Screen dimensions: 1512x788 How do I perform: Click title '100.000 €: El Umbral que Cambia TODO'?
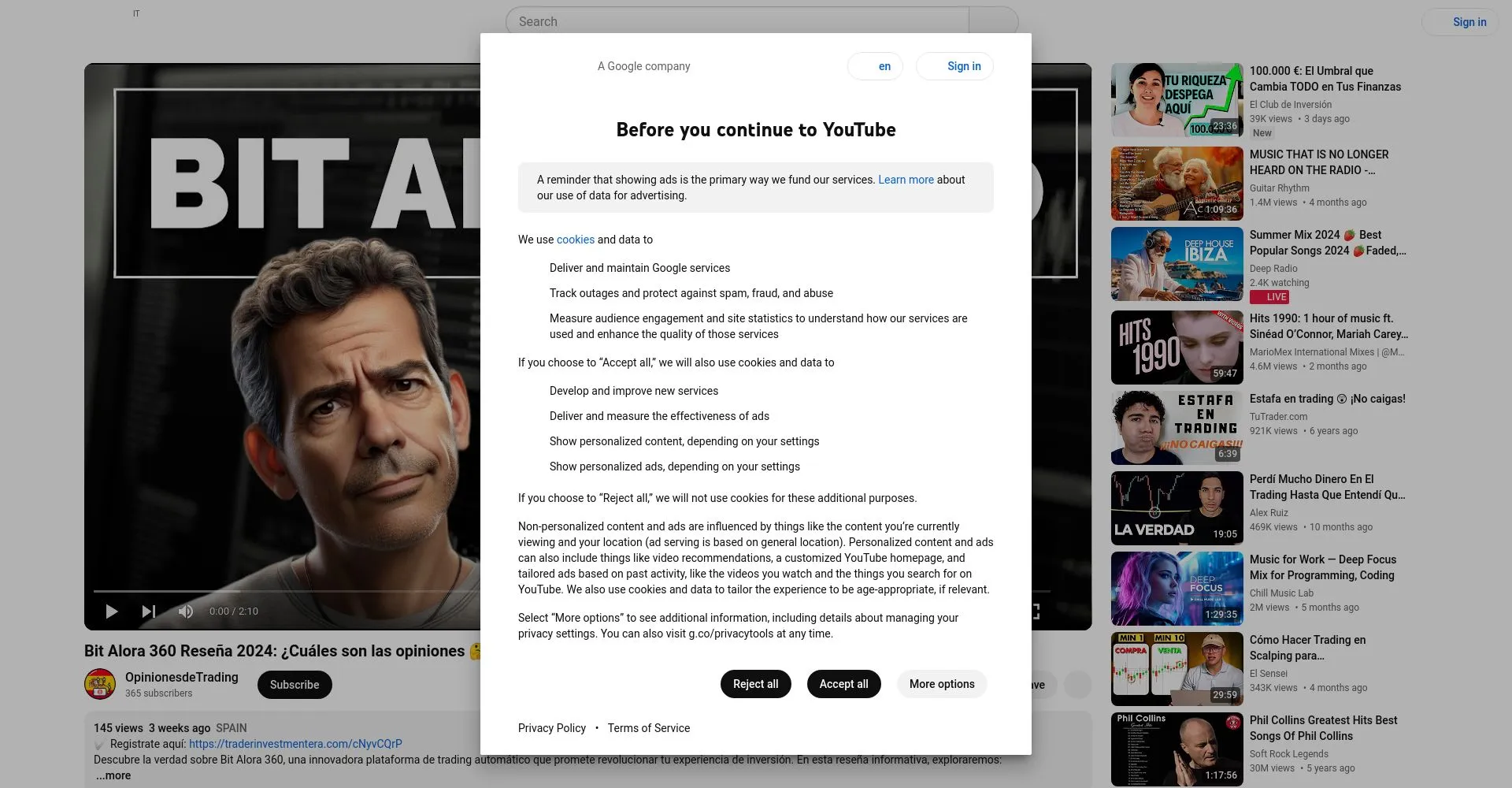pos(1325,79)
